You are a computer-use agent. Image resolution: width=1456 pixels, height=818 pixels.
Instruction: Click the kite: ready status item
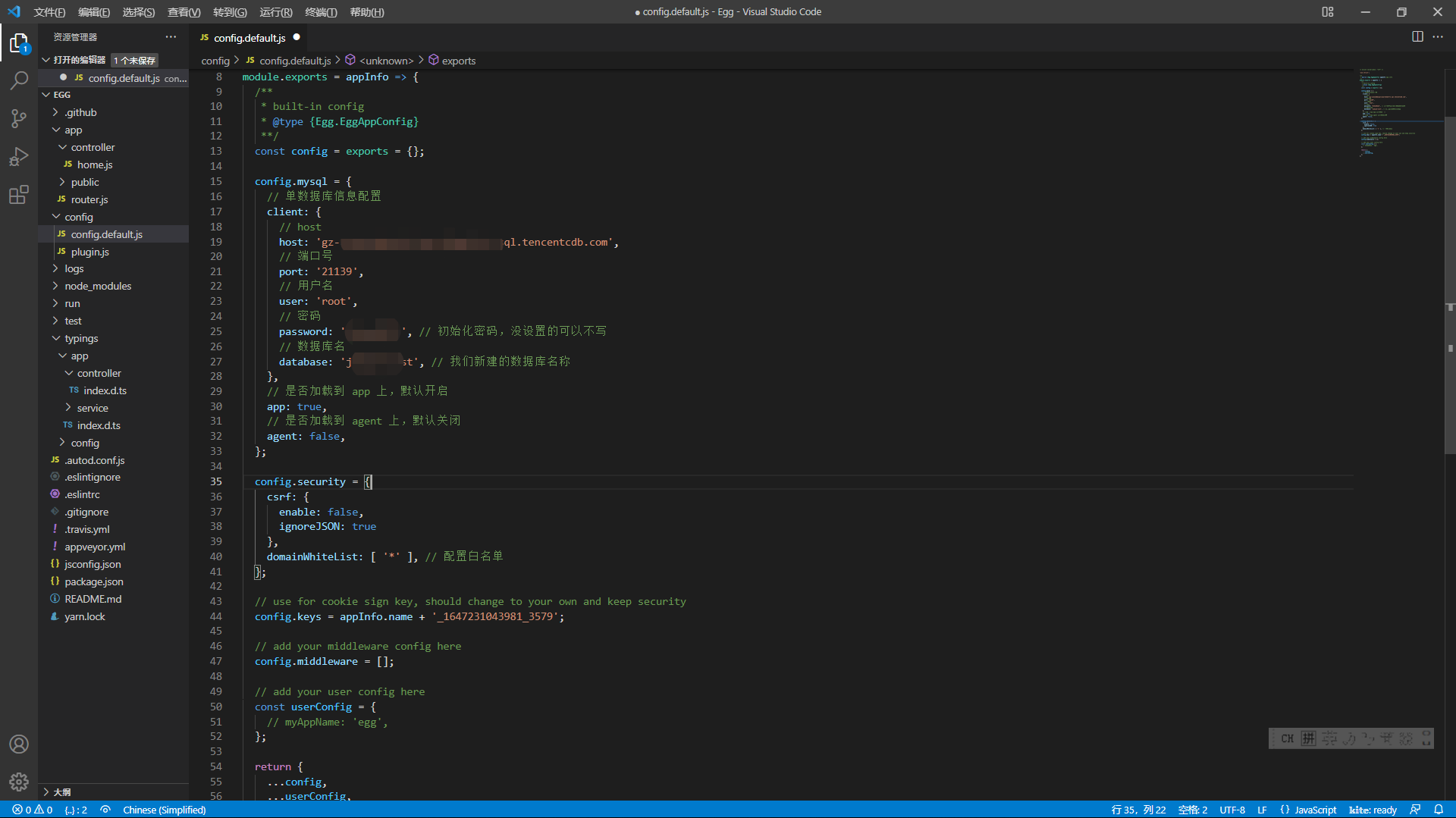point(1373,810)
